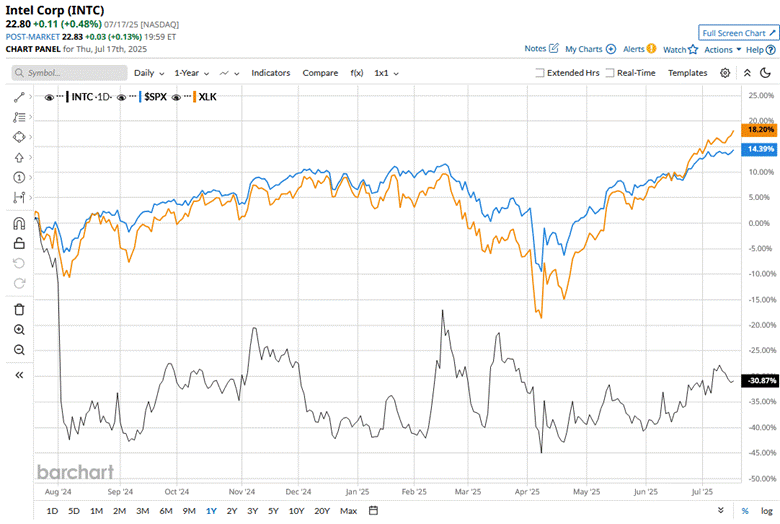This screenshot has width=780, height=524.
Task: Open the f(x) expressions menu
Action: [x=357, y=73]
